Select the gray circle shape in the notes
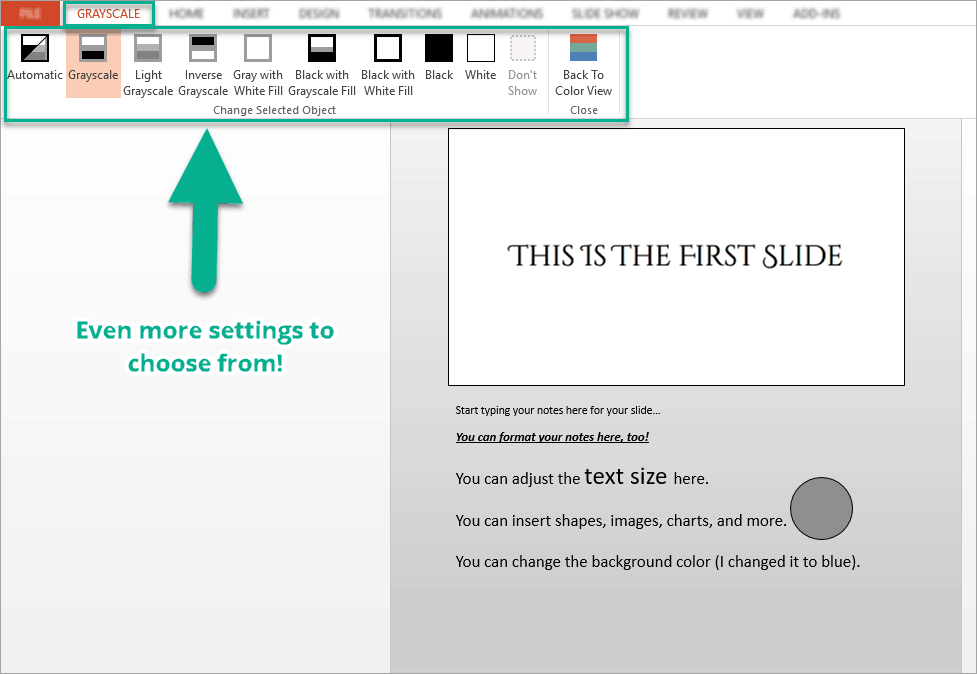The image size is (977, 674). click(820, 508)
